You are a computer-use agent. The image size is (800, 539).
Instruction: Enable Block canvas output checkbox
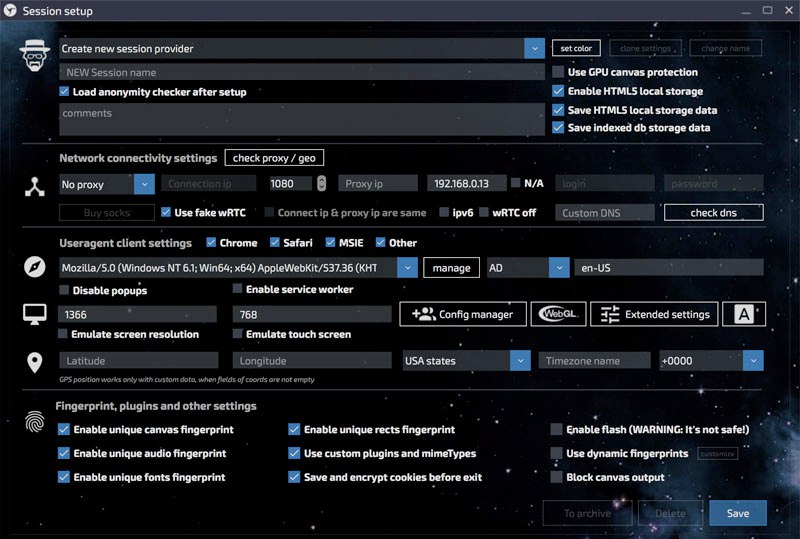[x=557, y=477]
